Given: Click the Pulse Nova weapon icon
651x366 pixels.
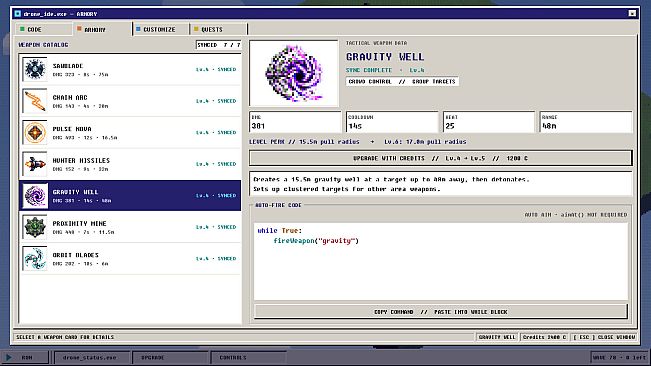Looking at the screenshot, I should (x=35, y=132).
